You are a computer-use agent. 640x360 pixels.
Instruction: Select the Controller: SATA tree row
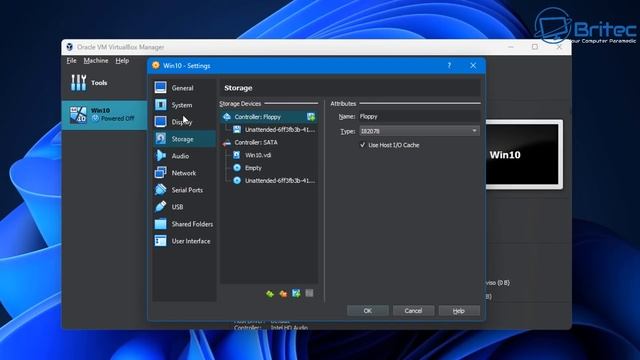pyautogui.click(x=269, y=142)
